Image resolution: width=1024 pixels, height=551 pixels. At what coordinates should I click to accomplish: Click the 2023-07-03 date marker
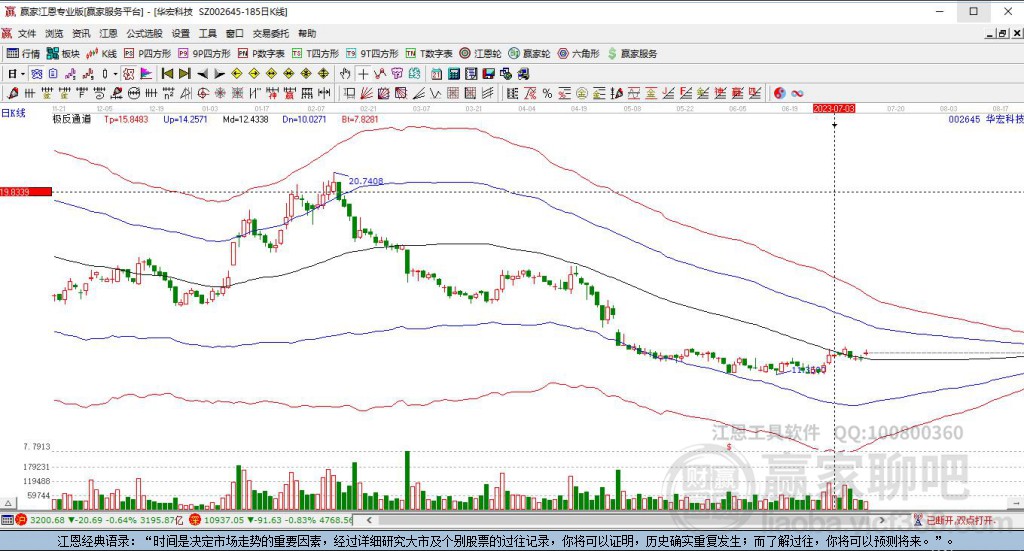coord(833,108)
